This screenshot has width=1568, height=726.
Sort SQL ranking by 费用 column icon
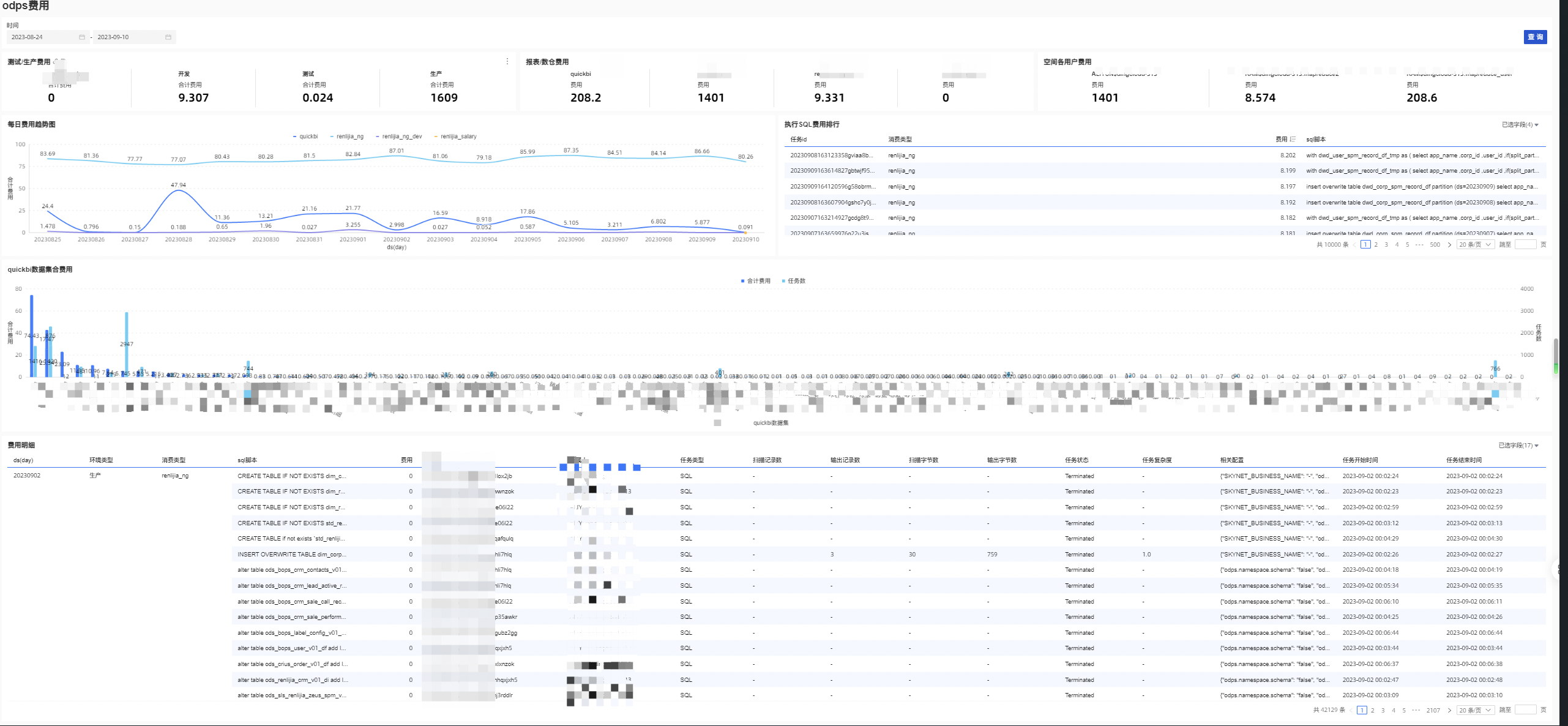tap(1293, 140)
